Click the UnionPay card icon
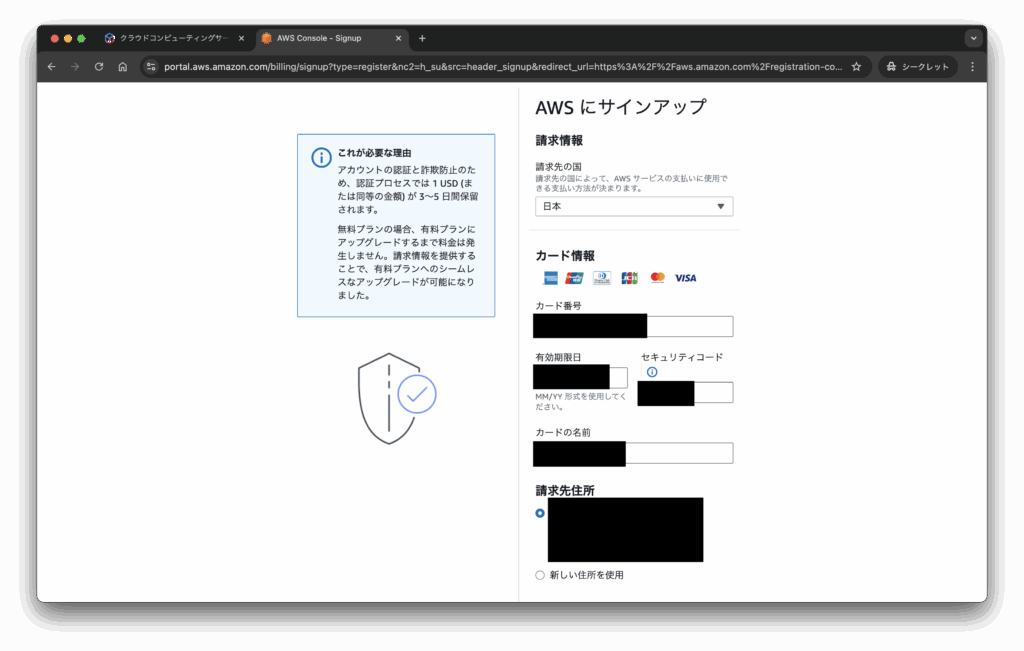Viewport: 1024px width, 651px height. coord(573,278)
